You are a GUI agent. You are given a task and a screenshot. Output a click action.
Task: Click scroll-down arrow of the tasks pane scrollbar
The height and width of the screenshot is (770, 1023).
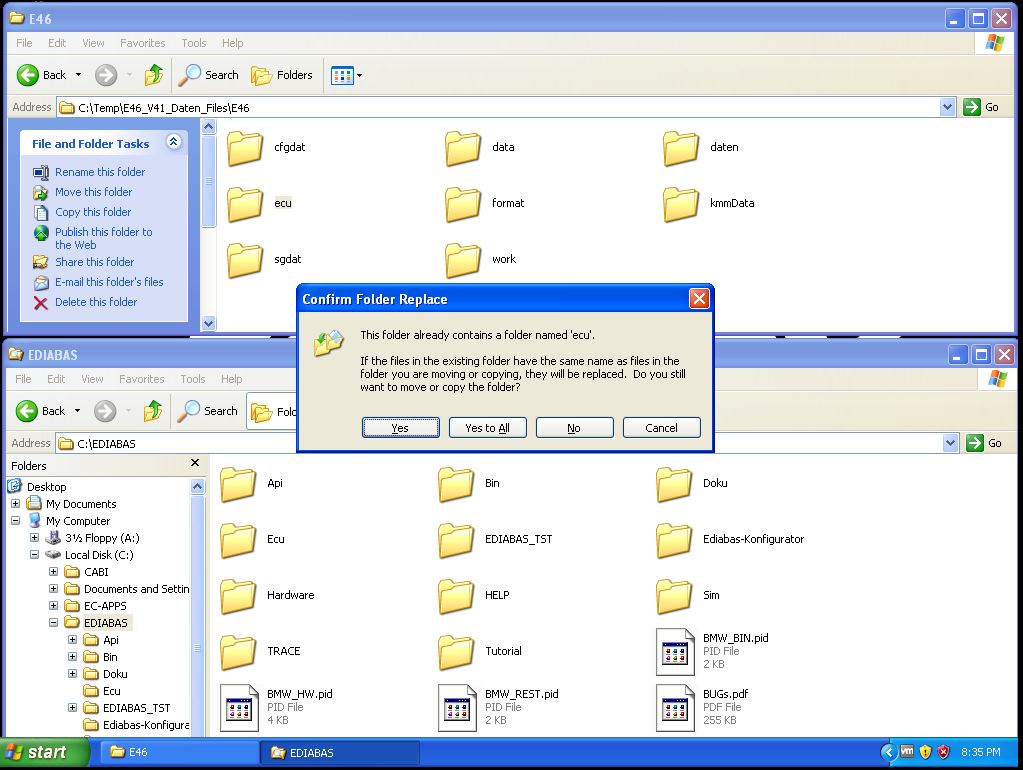tap(209, 323)
